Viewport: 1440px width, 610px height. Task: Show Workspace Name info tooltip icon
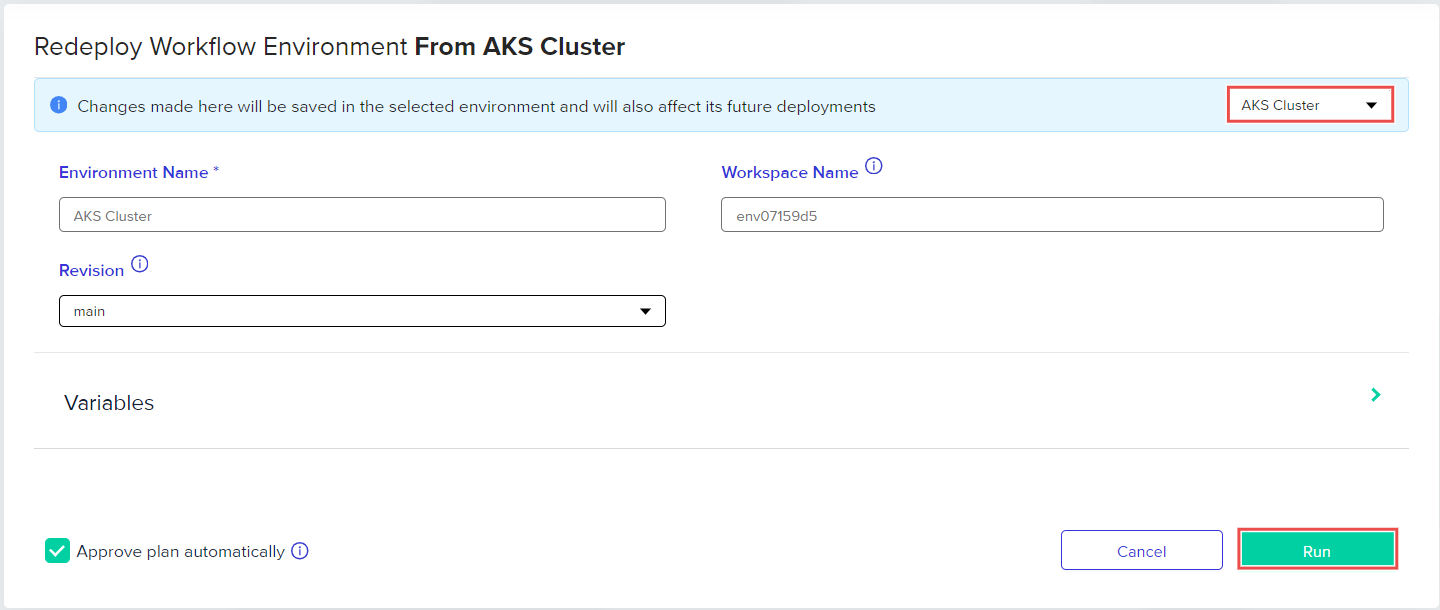(874, 167)
